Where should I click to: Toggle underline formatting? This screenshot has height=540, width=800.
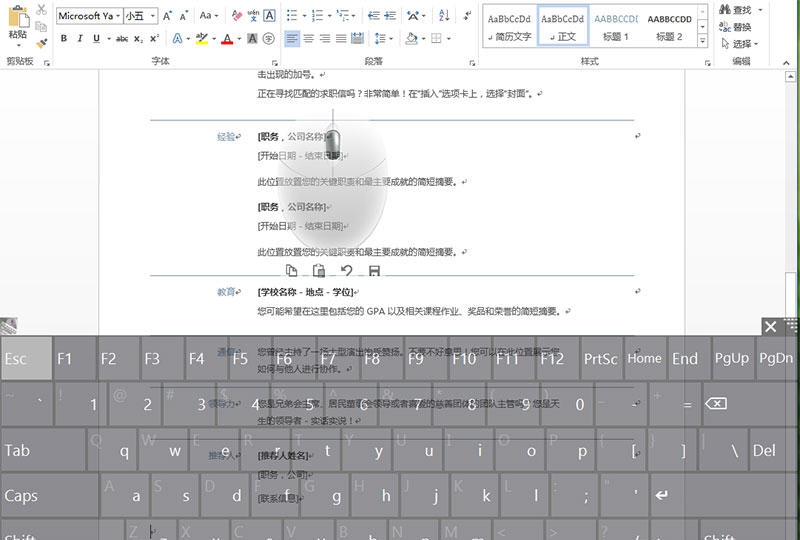tap(96, 38)
